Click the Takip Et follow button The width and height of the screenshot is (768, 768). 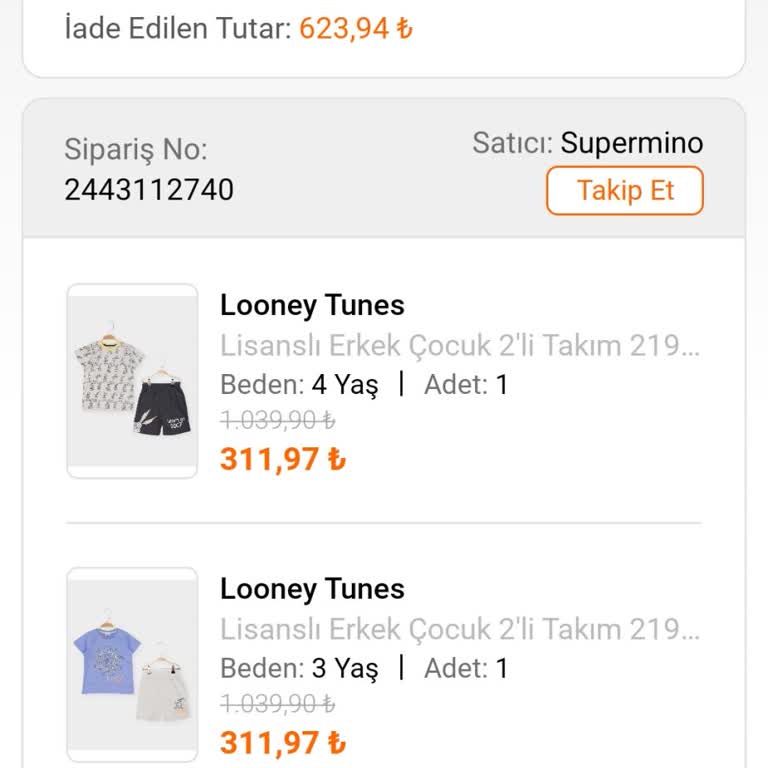(x=624, y=191)
